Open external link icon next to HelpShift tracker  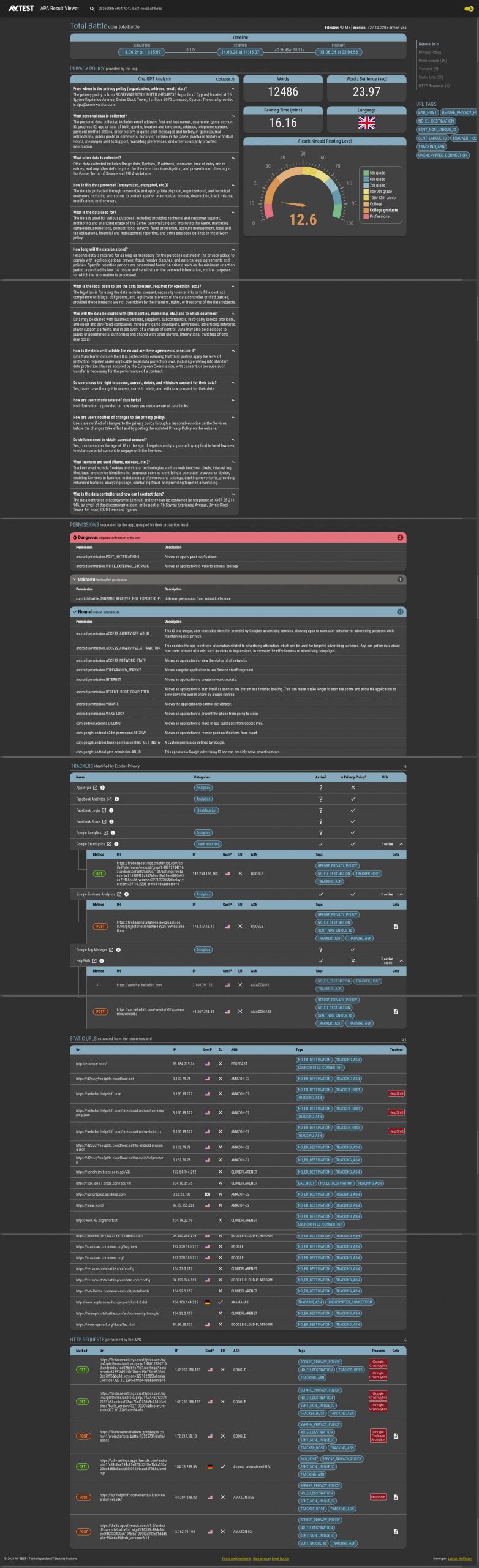[94, 961]
